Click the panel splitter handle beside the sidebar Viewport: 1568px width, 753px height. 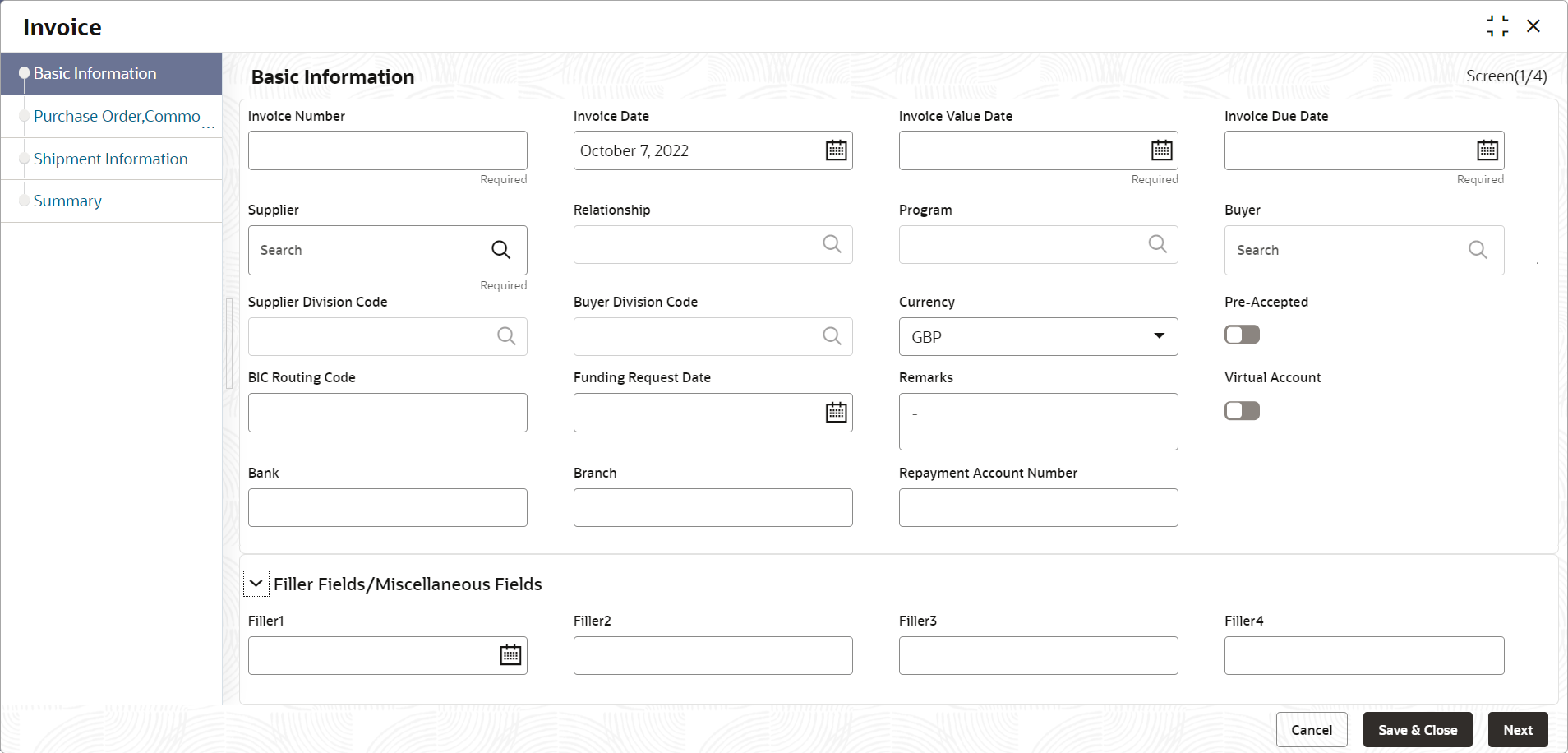click(x=229, y=343)
